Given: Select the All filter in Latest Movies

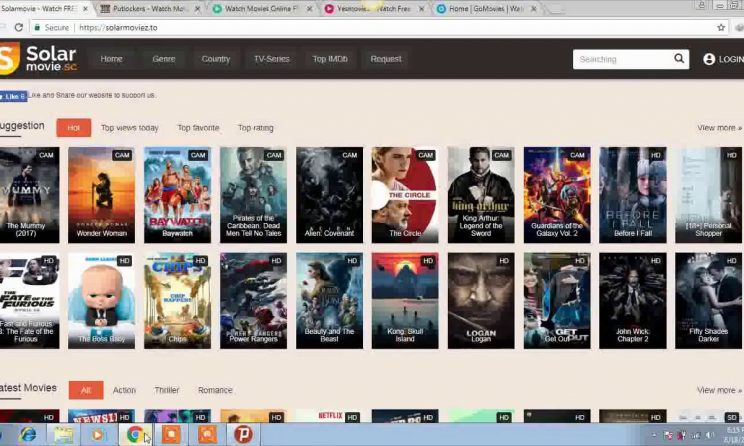Looking at the screenshot, I should point(86,390).
